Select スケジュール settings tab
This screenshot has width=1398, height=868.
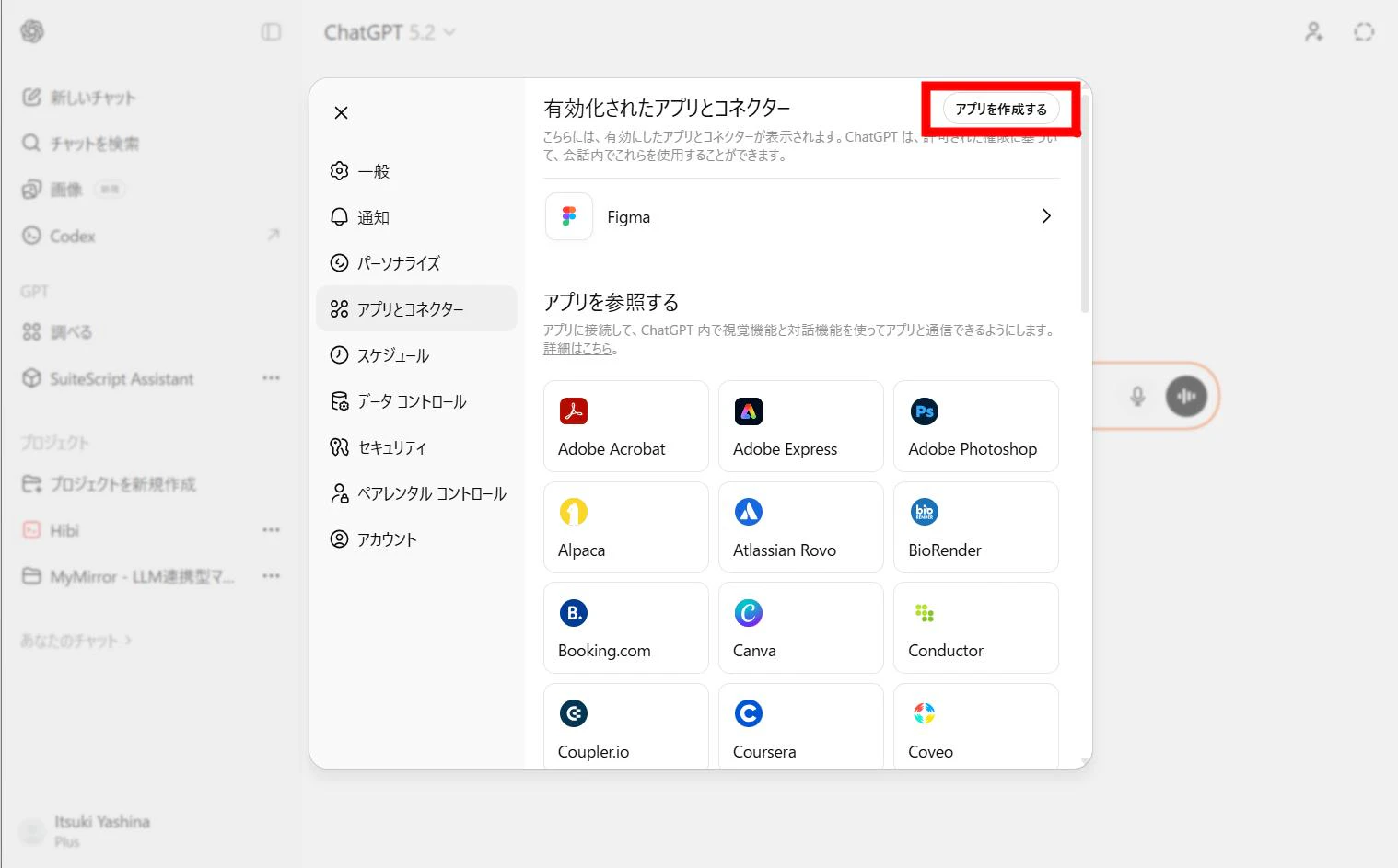pyautogui.click(x=416, y=355)
